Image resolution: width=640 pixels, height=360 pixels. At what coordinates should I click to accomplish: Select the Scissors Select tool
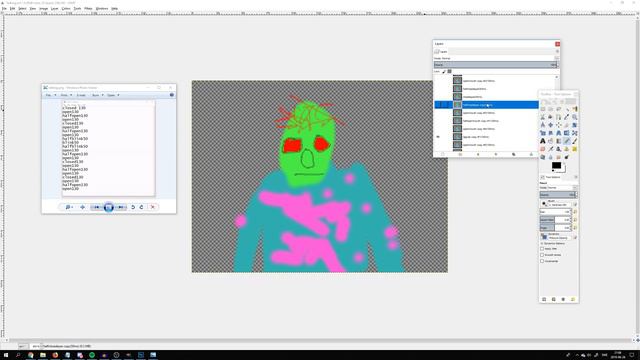(542, 117)
